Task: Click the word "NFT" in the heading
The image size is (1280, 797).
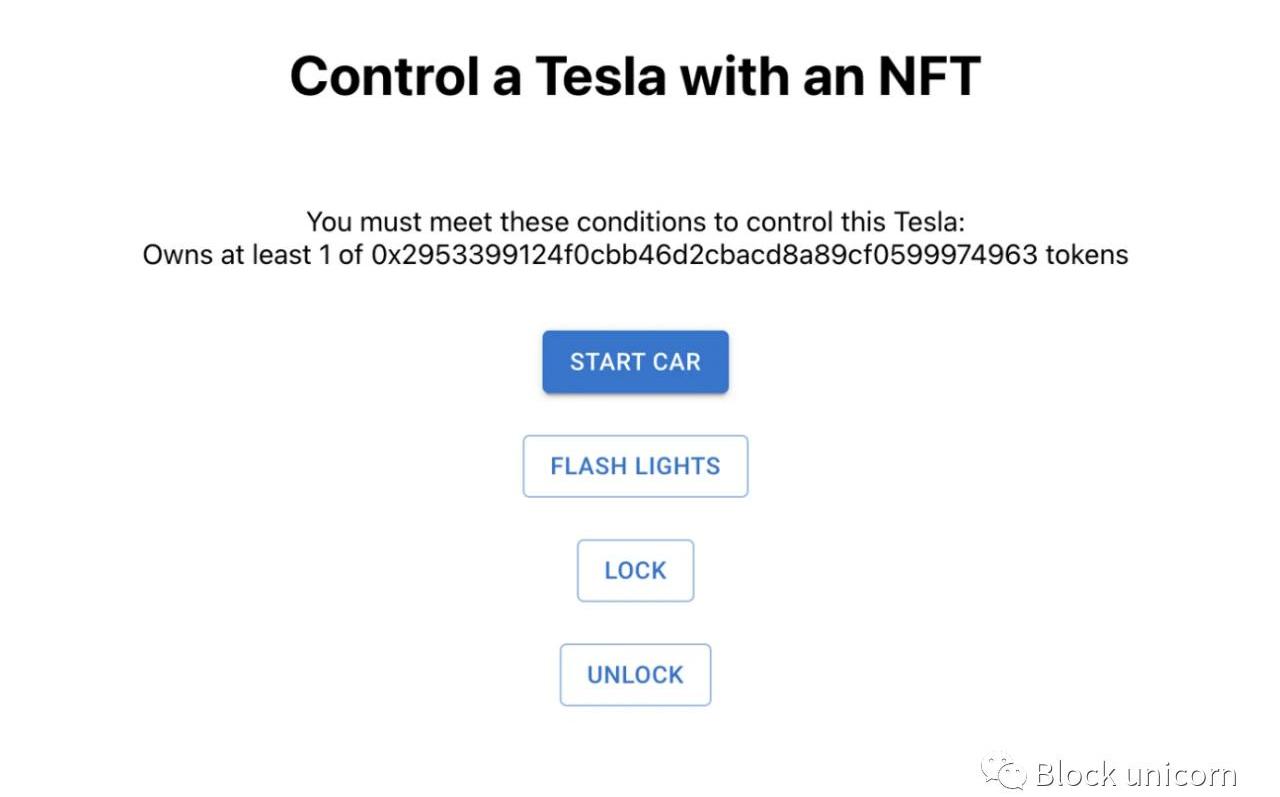Action: [928, 77]
